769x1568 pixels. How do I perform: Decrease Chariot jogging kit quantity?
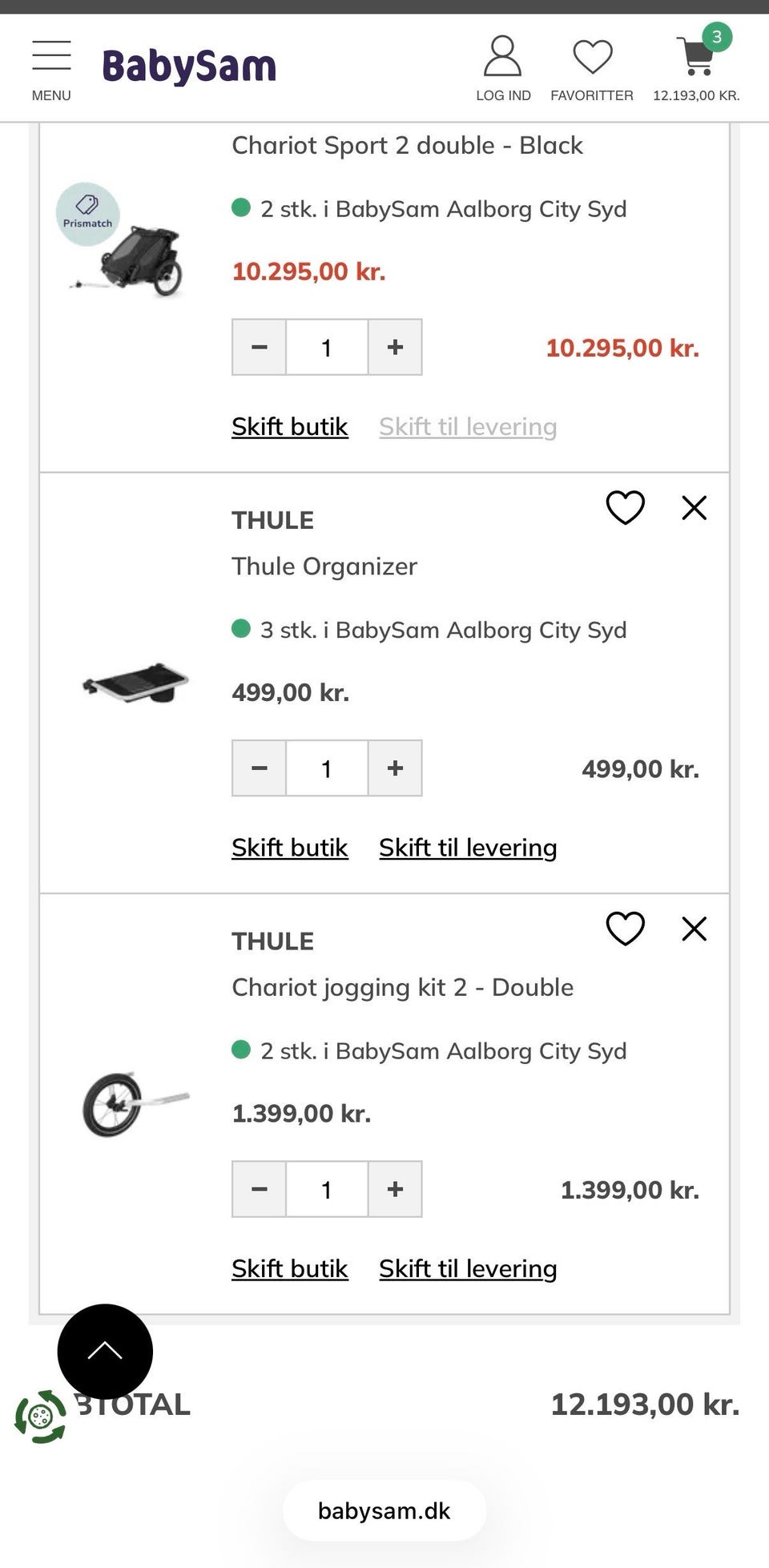259,1189
